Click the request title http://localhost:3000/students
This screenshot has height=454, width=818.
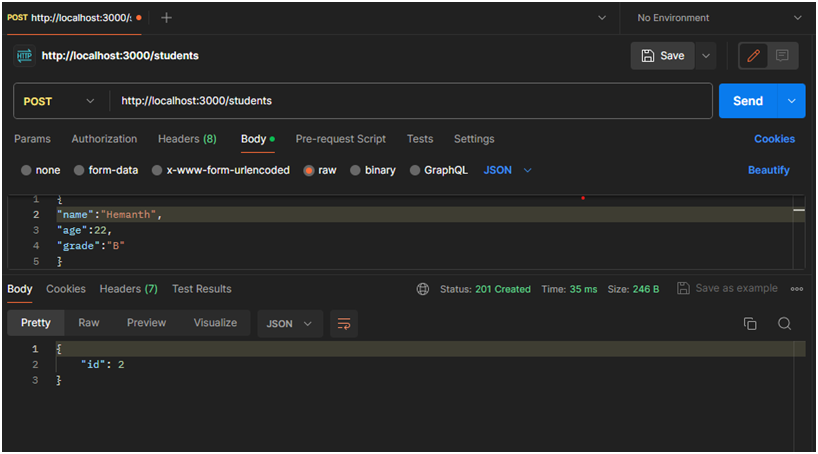[120, 56]
